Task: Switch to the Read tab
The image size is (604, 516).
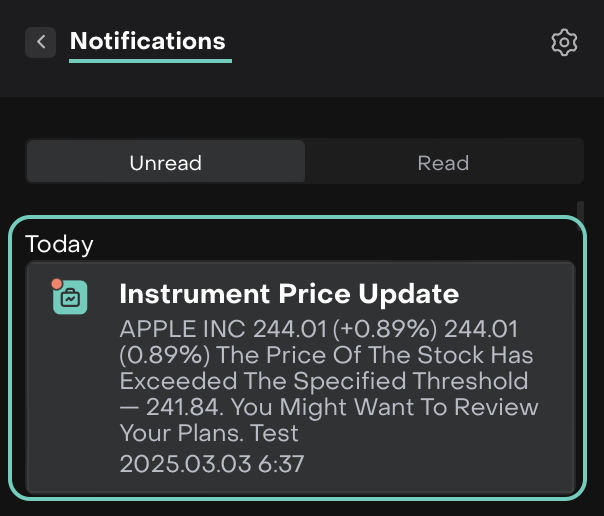Action: point(443,162)
